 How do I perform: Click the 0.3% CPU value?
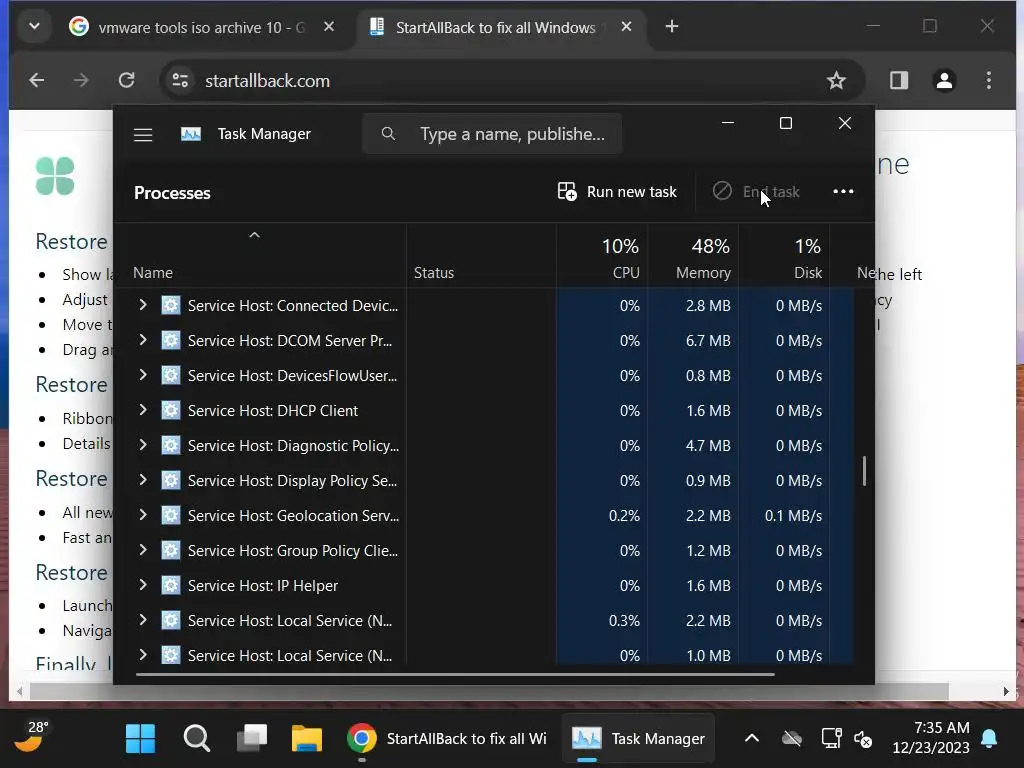click(624, 620)
